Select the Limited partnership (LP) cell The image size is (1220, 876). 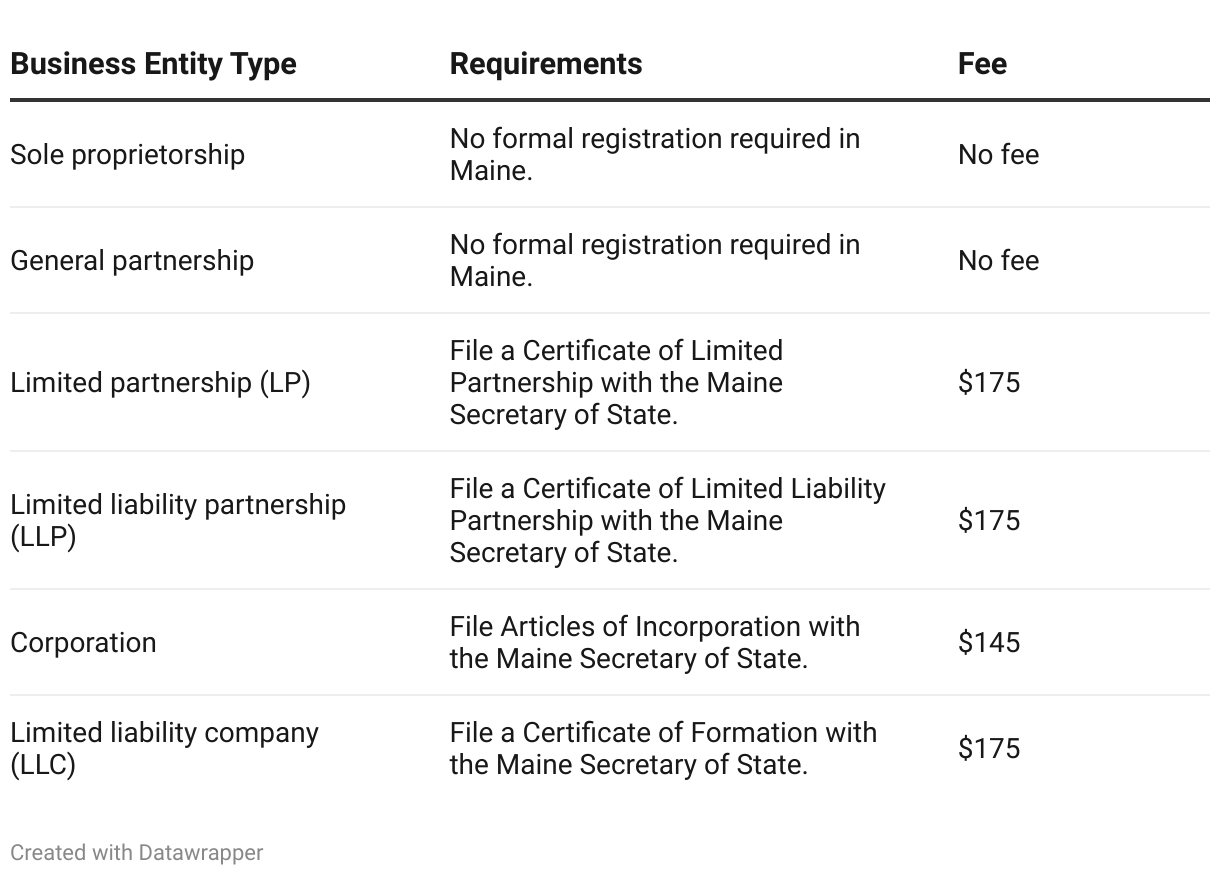tap(160, 383)
